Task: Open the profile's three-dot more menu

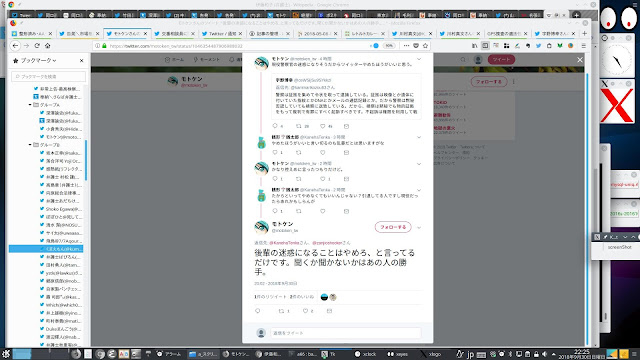Action: point(513,82)
